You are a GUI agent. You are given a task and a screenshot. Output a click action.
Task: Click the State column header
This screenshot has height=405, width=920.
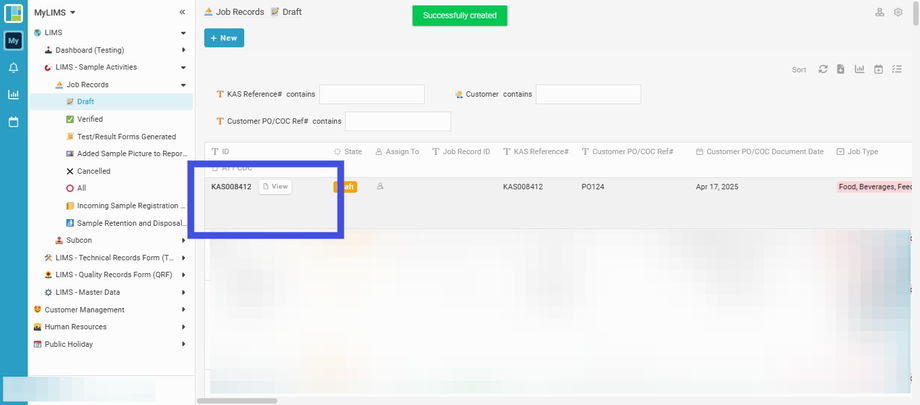348,151
